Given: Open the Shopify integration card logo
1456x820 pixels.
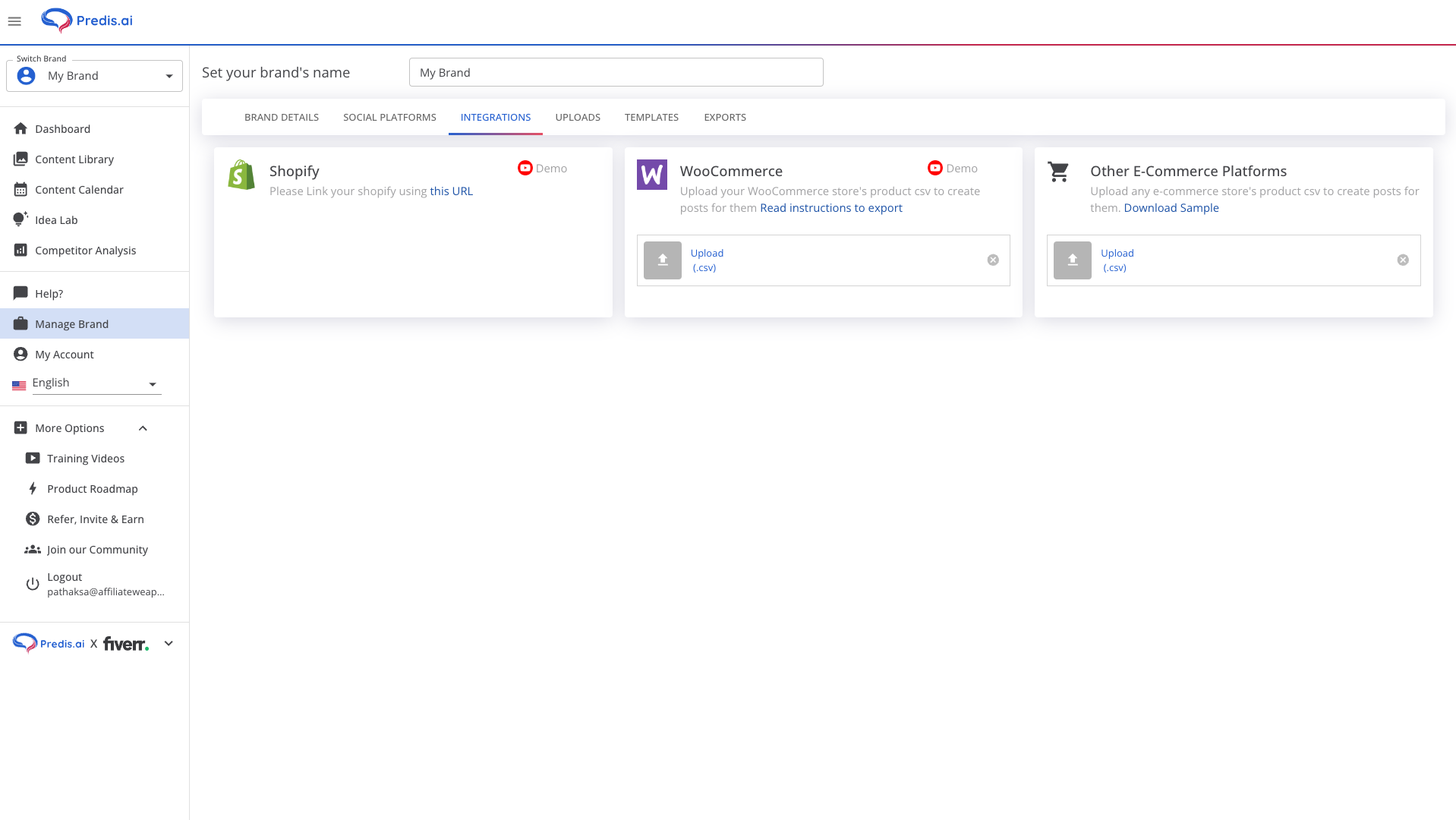Looking at the screenshot, I should tap(241, 174).
